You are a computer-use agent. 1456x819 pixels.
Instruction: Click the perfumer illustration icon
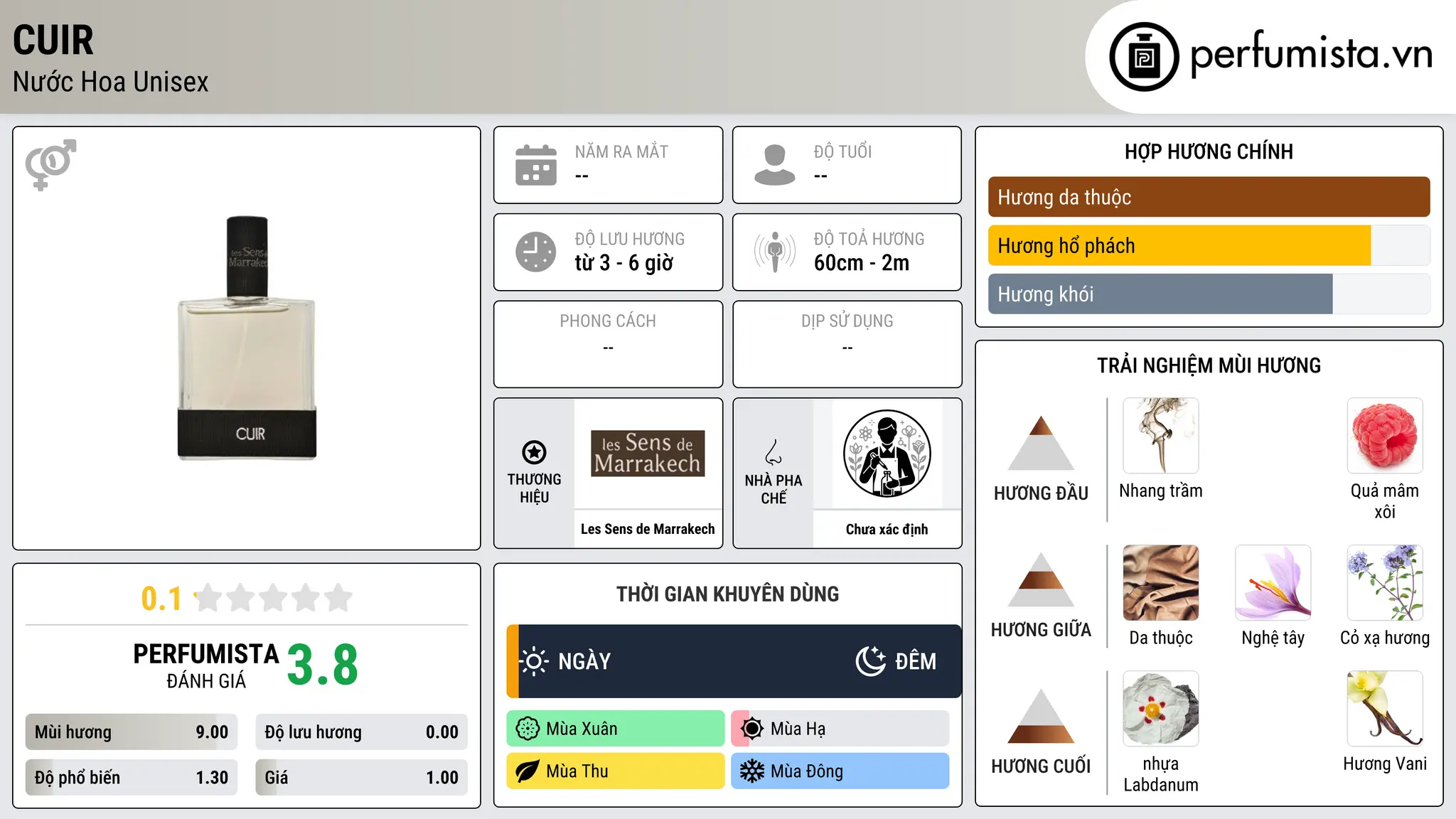tap(887, 454)
